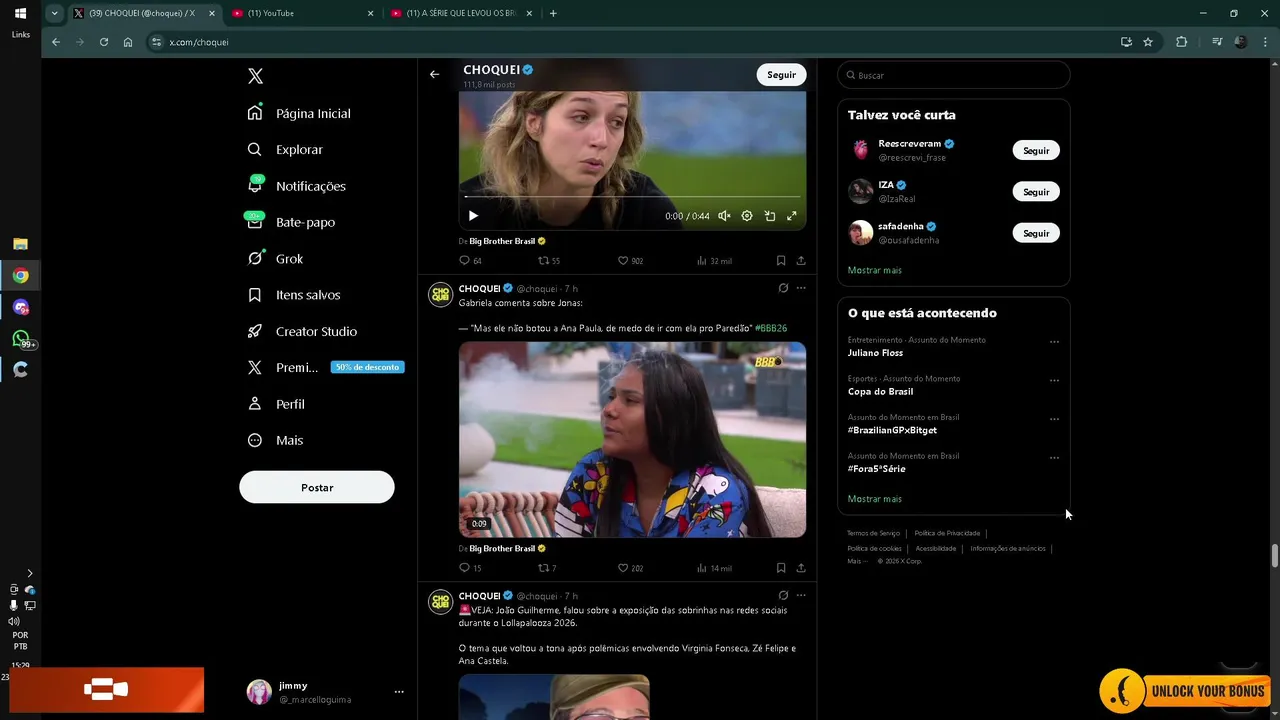Open Notificações in sidebar
1280x720 pixels.
[296, 186]
